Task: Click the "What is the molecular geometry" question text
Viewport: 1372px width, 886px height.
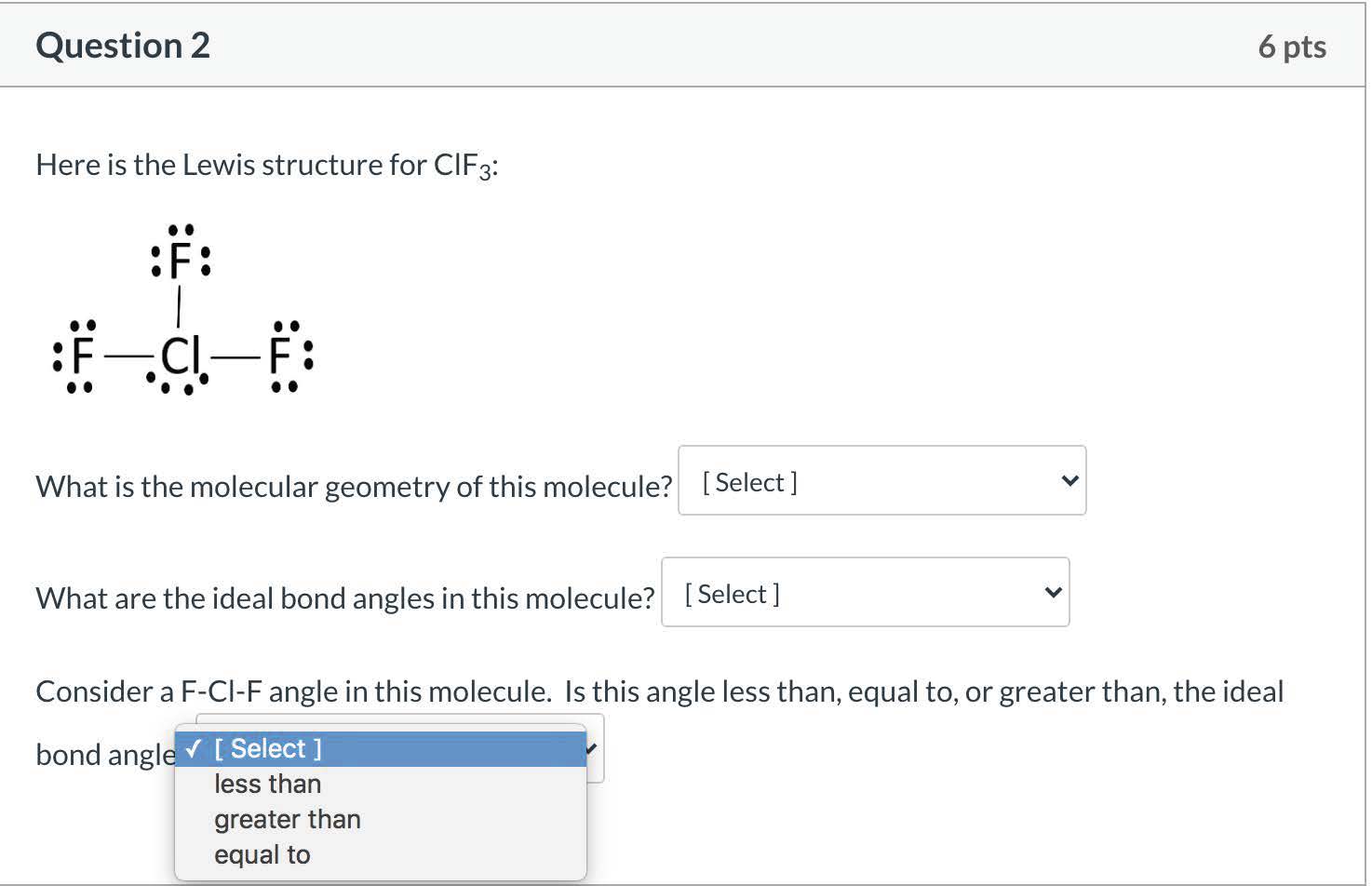Action: pos(354,486)
